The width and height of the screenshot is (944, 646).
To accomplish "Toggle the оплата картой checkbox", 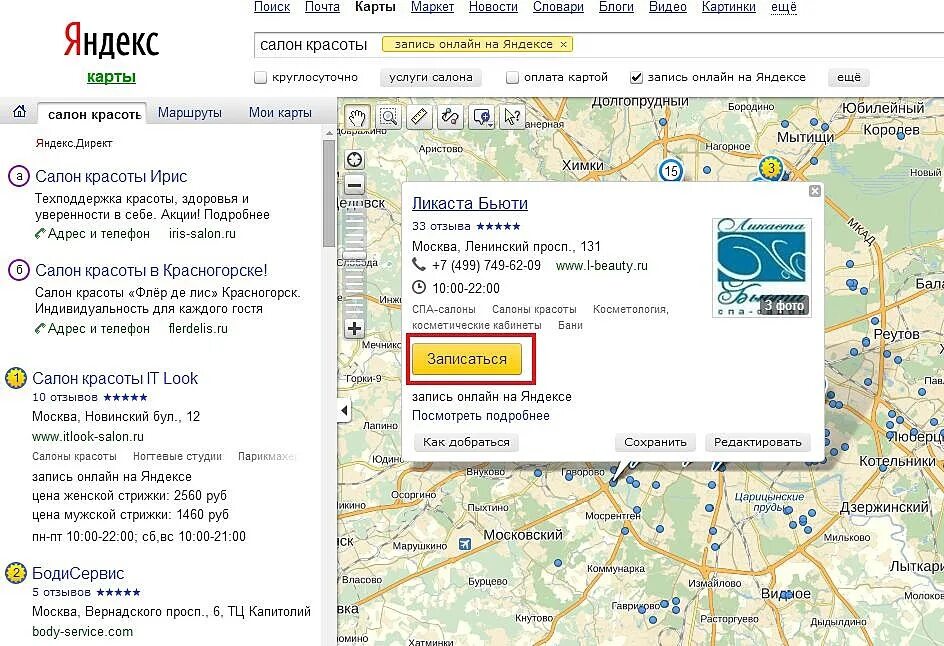I will pos(512,78).
